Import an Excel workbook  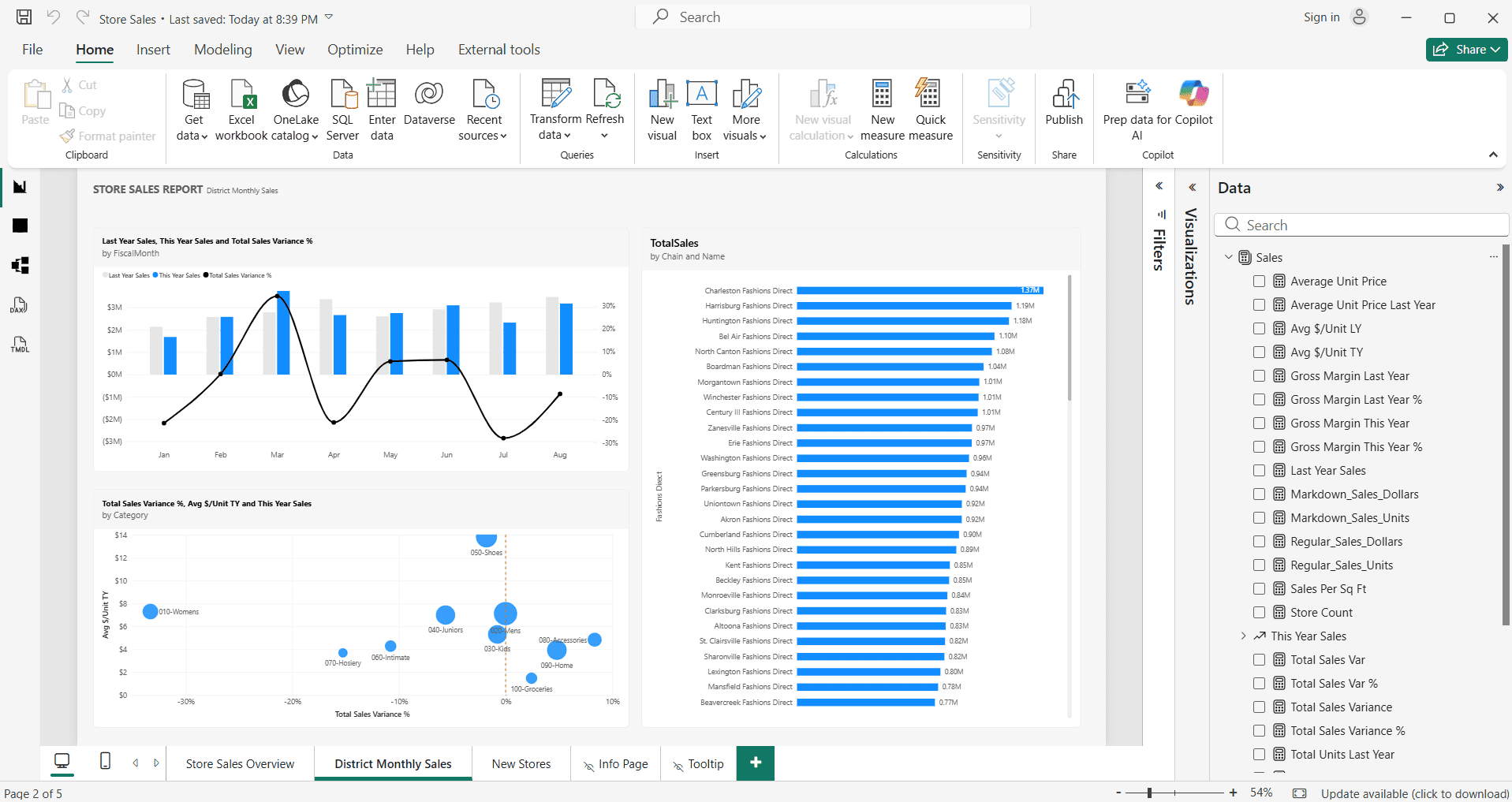point(241,110)
